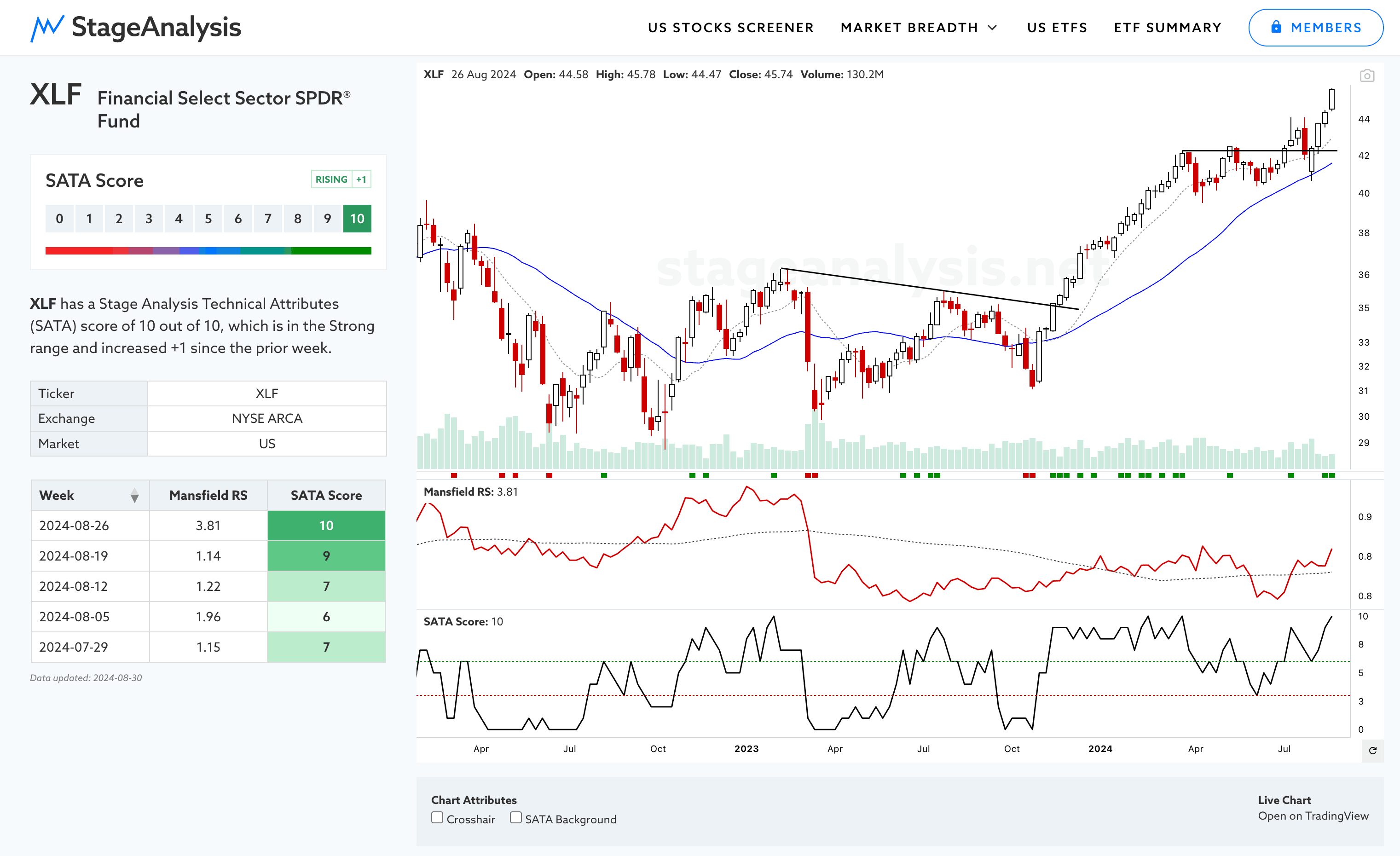Select SATA score box 5
Screen dimensions: 1400x856
(x=208, y=219)
